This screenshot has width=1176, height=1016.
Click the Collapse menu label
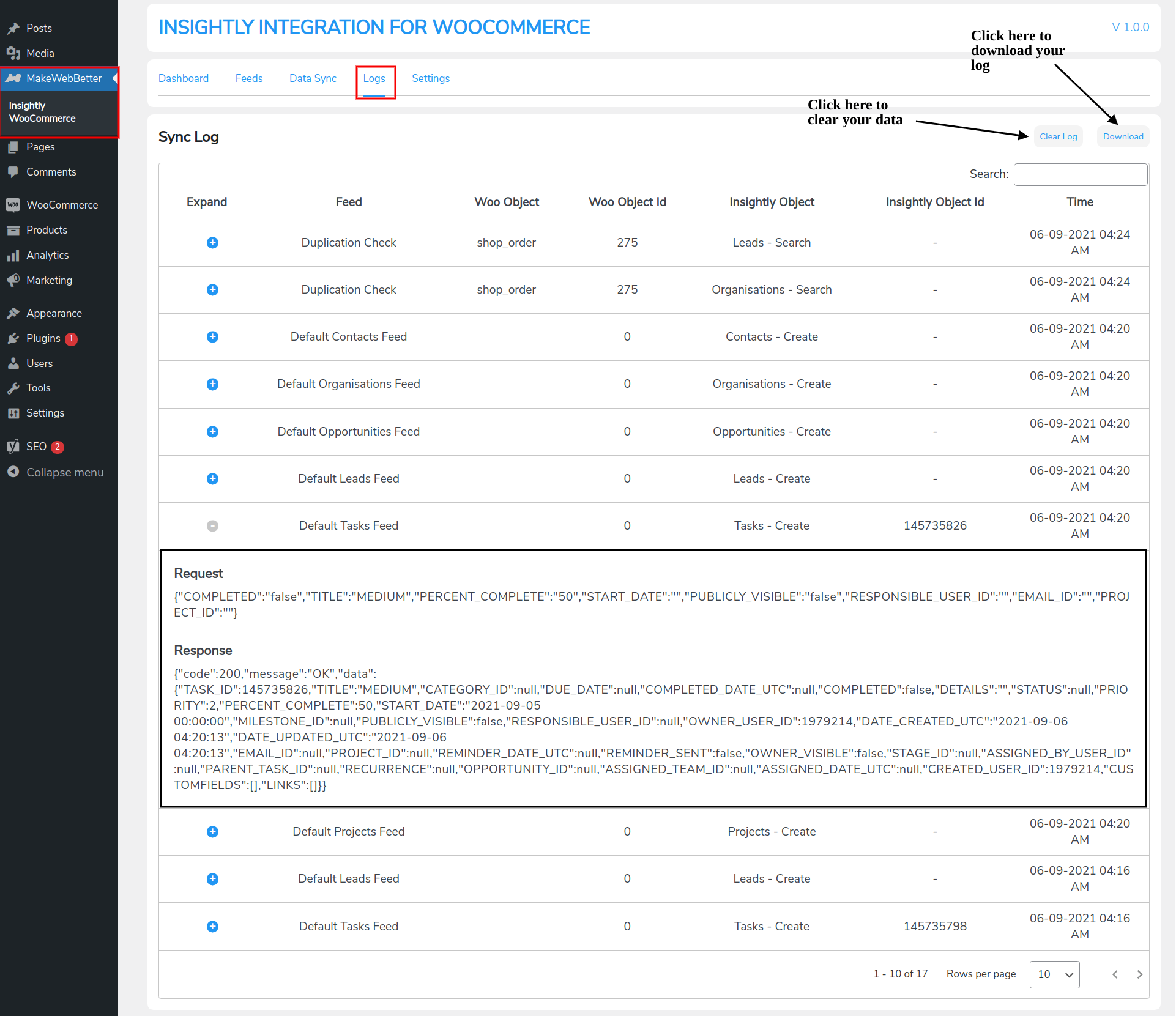(x=65, y=472)
